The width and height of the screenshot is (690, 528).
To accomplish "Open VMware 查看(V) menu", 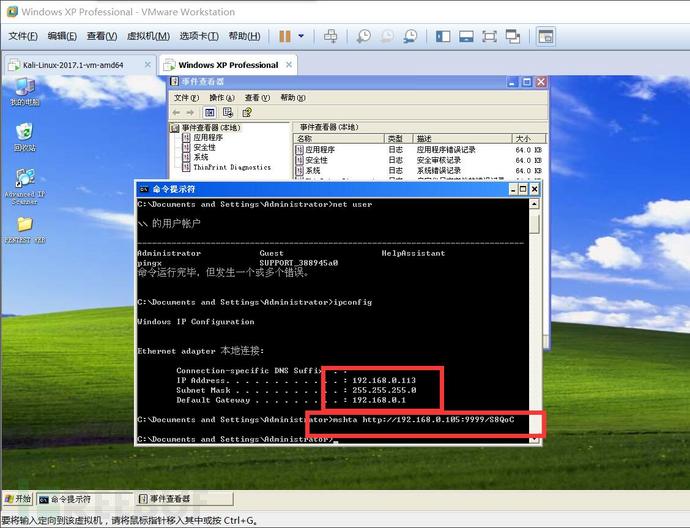I will [x=102, y=36].
